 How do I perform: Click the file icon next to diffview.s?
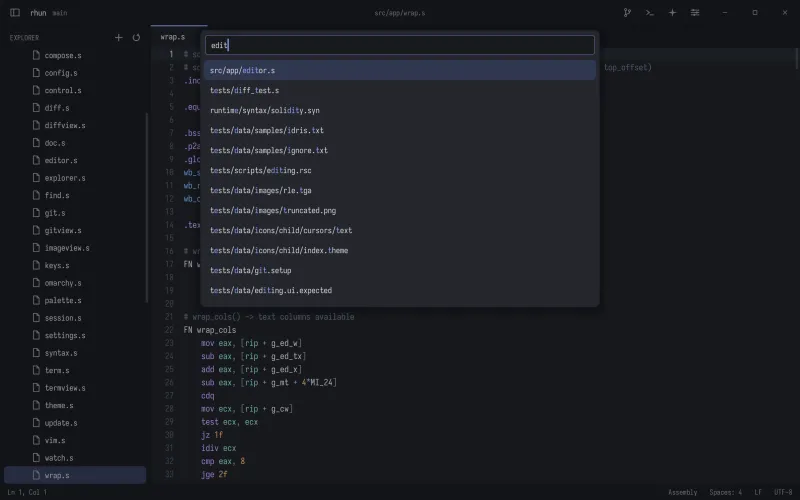pos(36,125)
